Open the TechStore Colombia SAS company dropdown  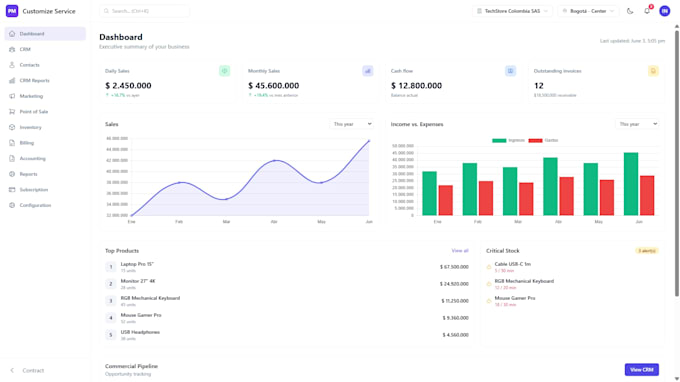tap(512, 11)
